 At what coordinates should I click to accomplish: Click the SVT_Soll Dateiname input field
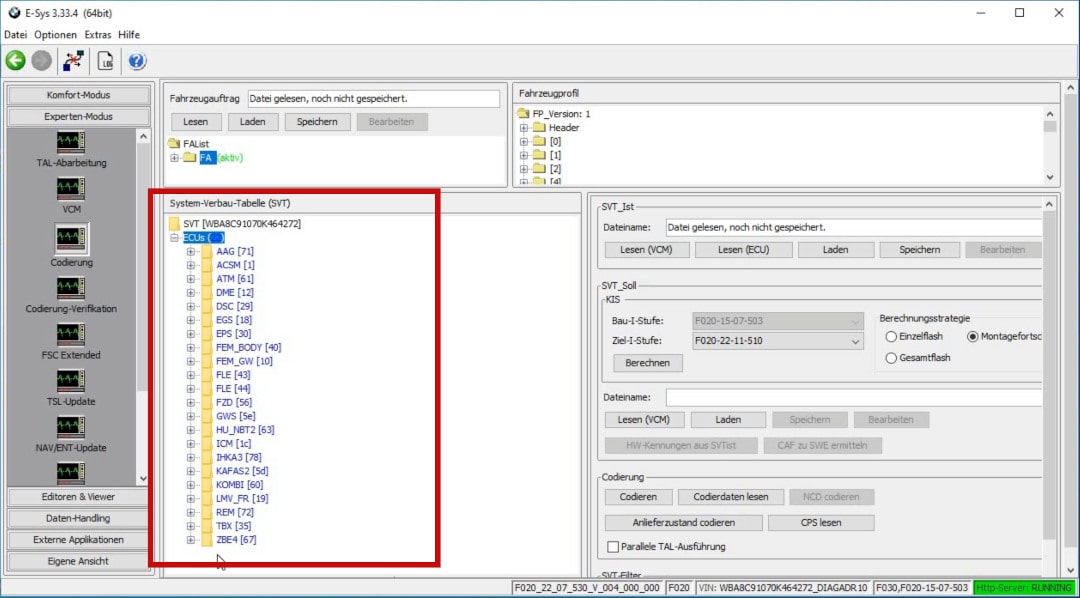point(853,398)
